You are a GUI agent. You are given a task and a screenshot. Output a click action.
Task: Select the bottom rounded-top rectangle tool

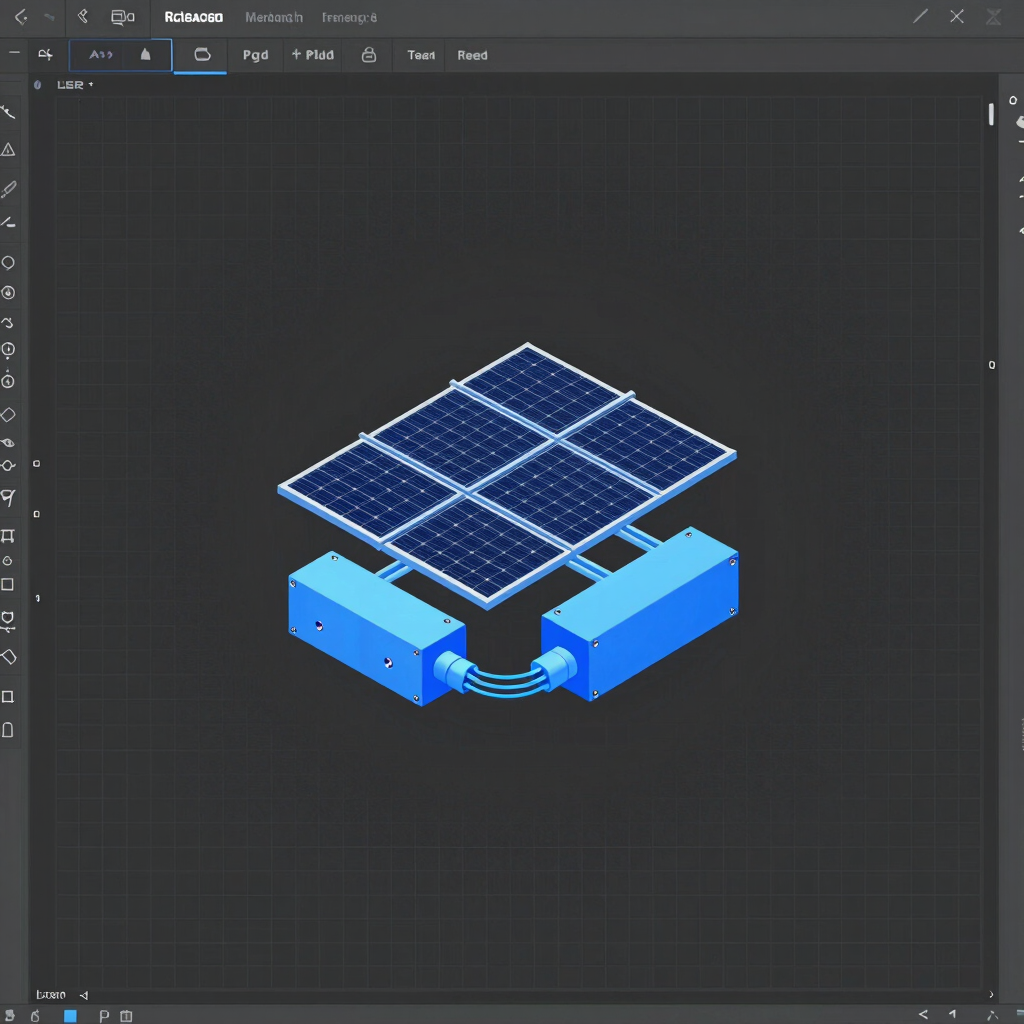[8, 729]
